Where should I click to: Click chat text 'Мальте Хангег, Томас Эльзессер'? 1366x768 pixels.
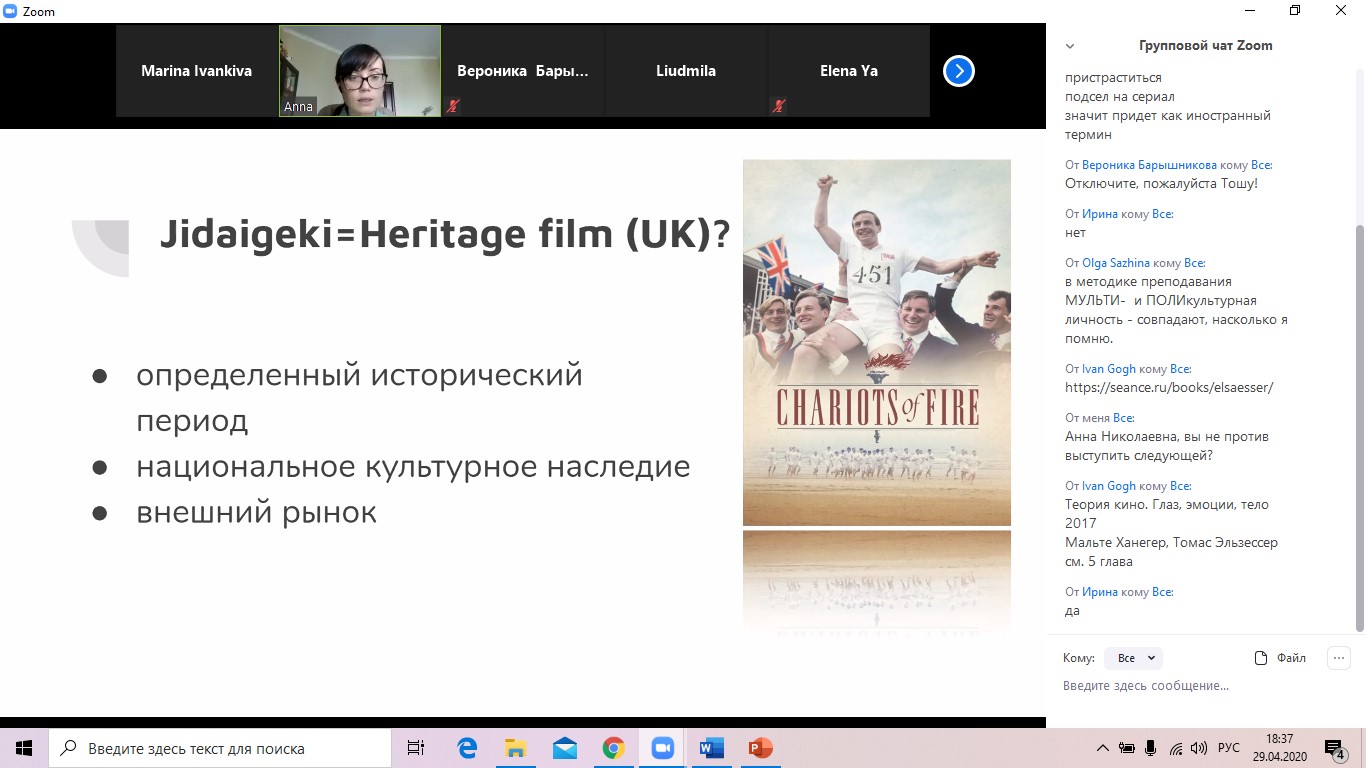click(1171, 543)
